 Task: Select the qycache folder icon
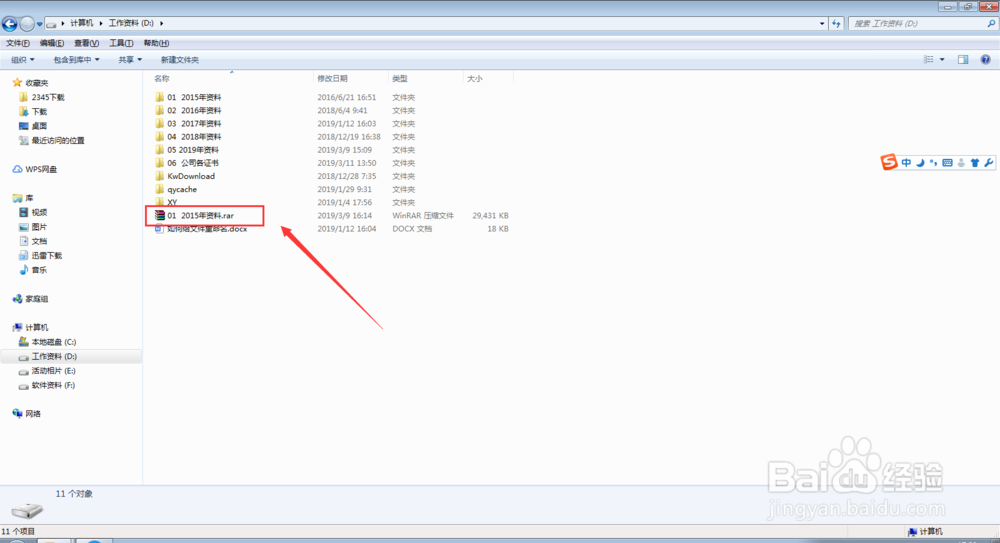tap(159, 189)
